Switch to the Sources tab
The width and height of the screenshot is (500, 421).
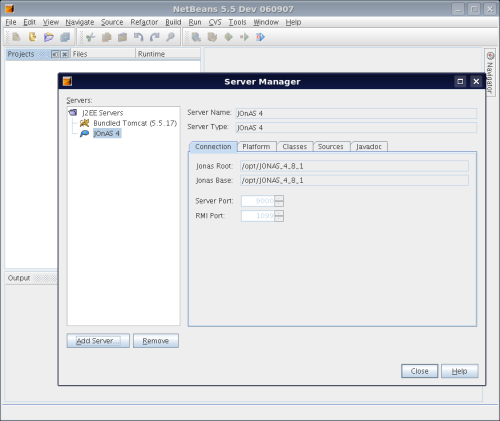pos(331,147)
